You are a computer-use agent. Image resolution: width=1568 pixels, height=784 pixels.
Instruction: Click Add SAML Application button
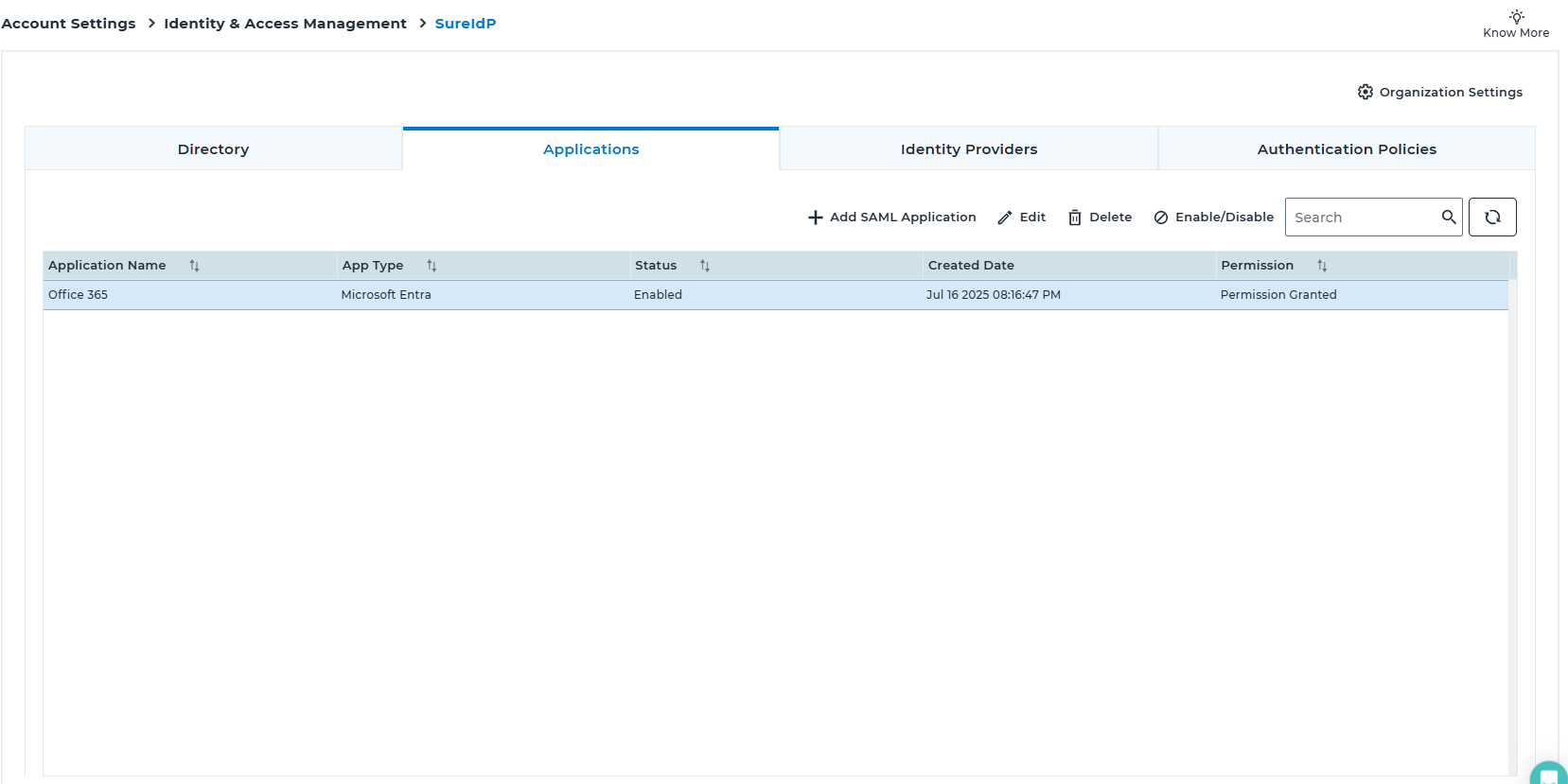pyautogui.click(x=891, y=218)
